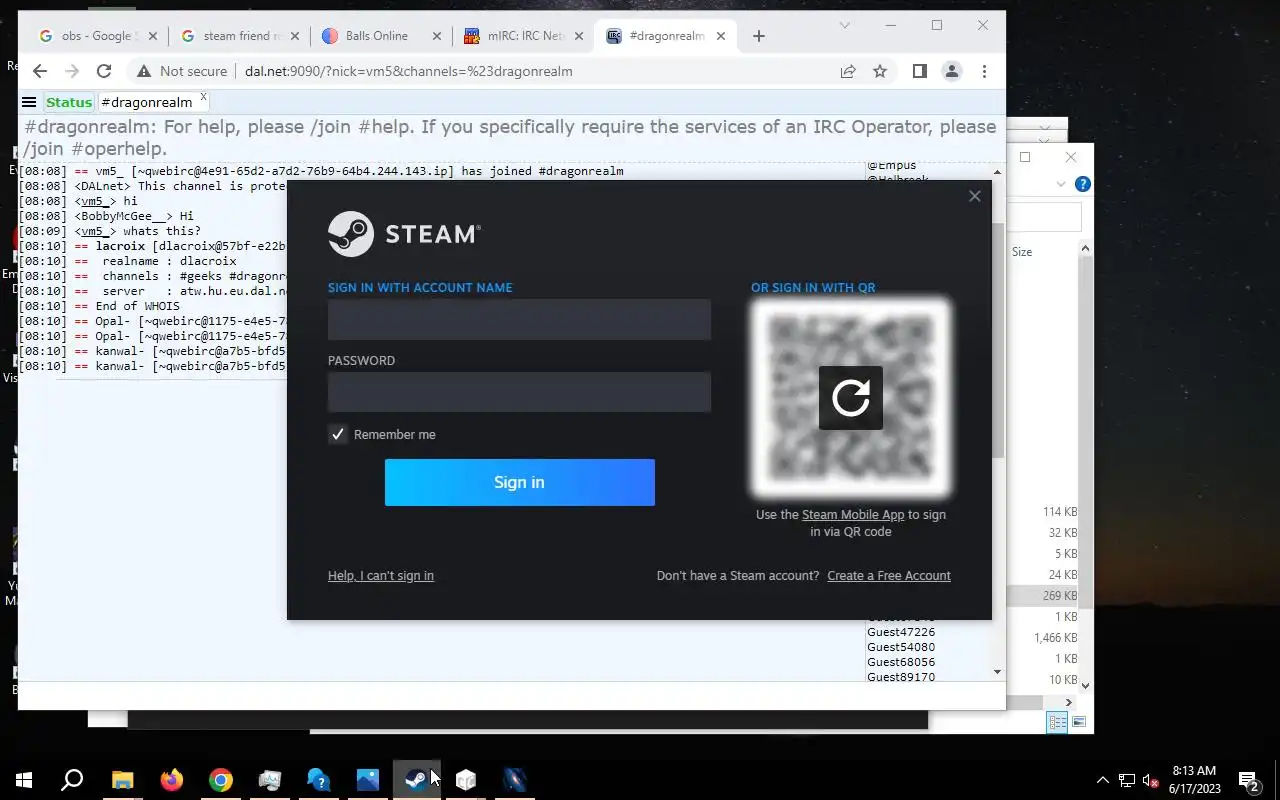Switch to the Balls Online tab
1280x800 pixels.
[x=381, y=36]
